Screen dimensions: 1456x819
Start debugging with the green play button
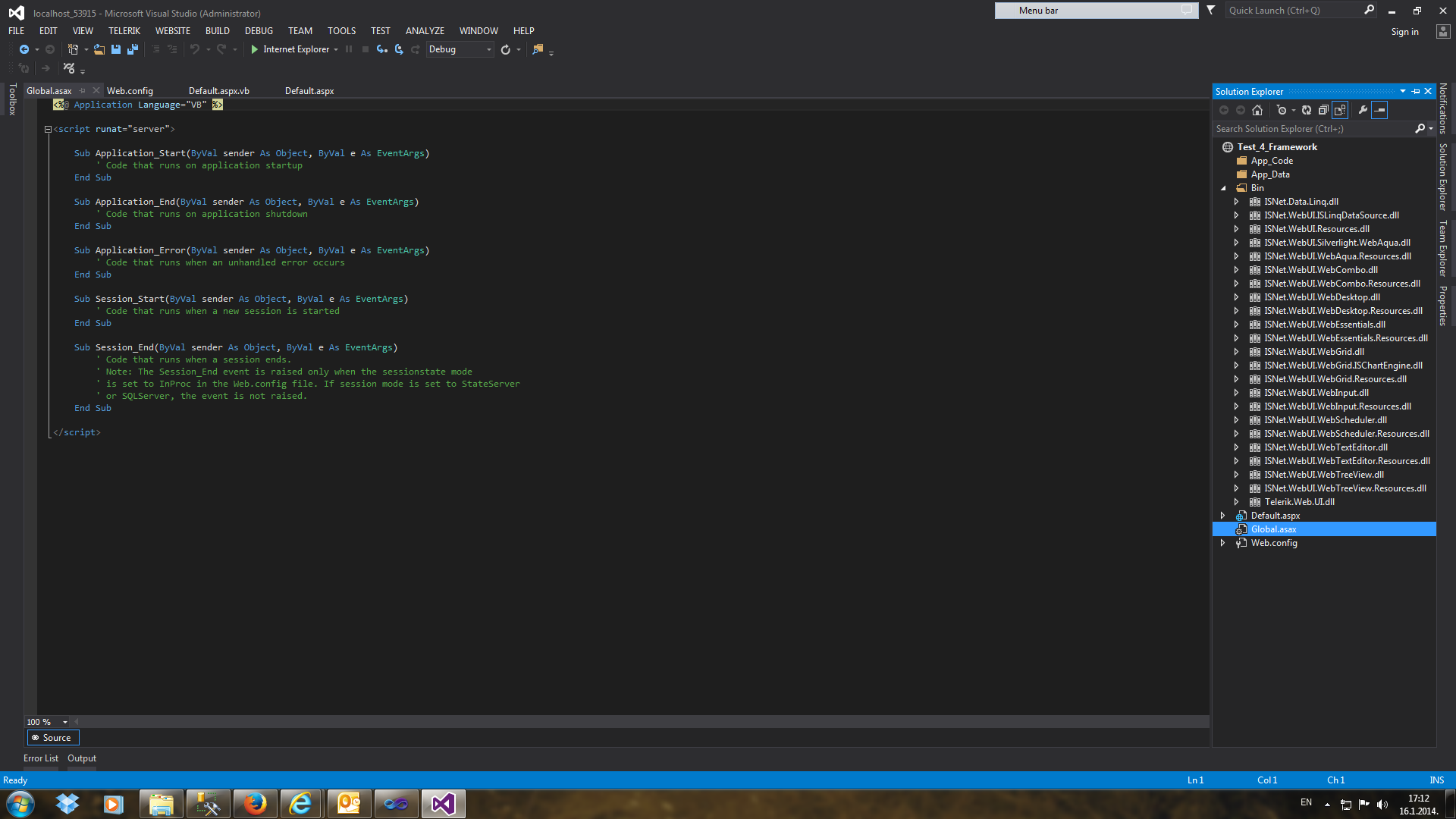tap(255, 49)
